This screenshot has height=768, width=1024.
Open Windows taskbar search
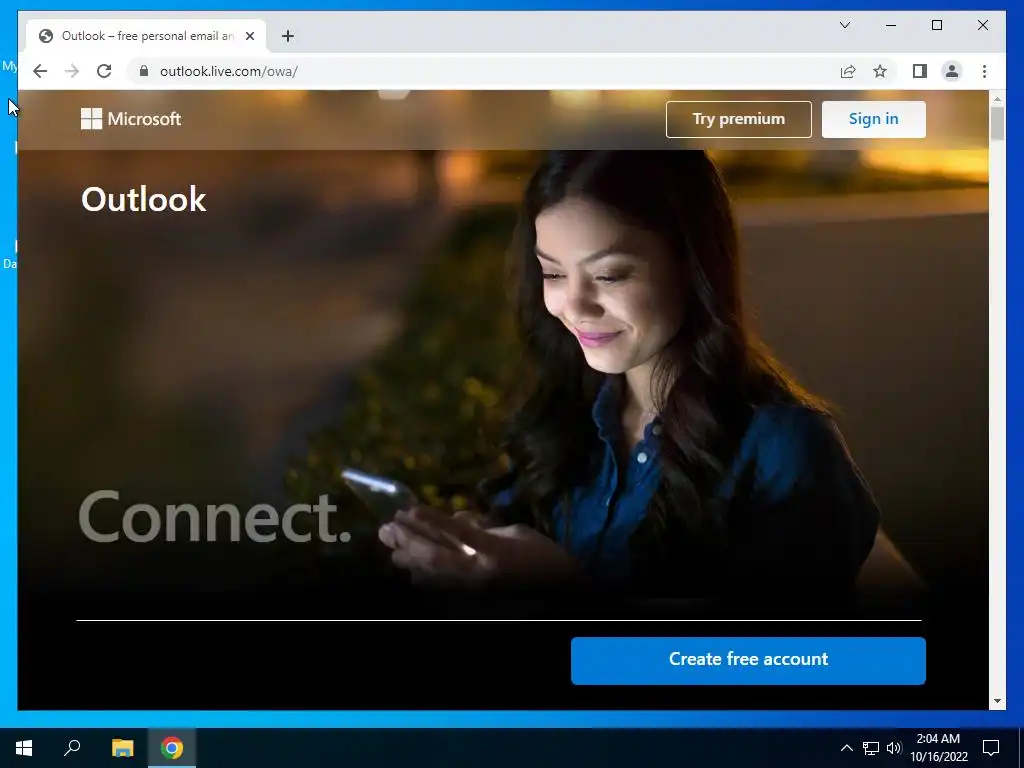coord(72,748)
